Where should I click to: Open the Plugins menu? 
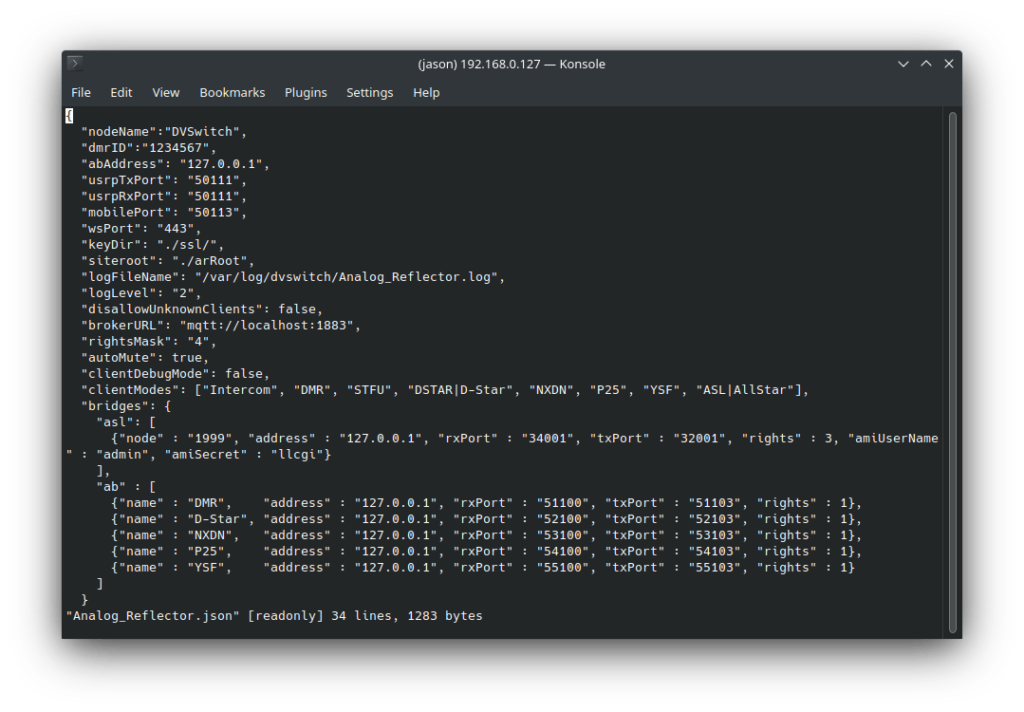306,93
